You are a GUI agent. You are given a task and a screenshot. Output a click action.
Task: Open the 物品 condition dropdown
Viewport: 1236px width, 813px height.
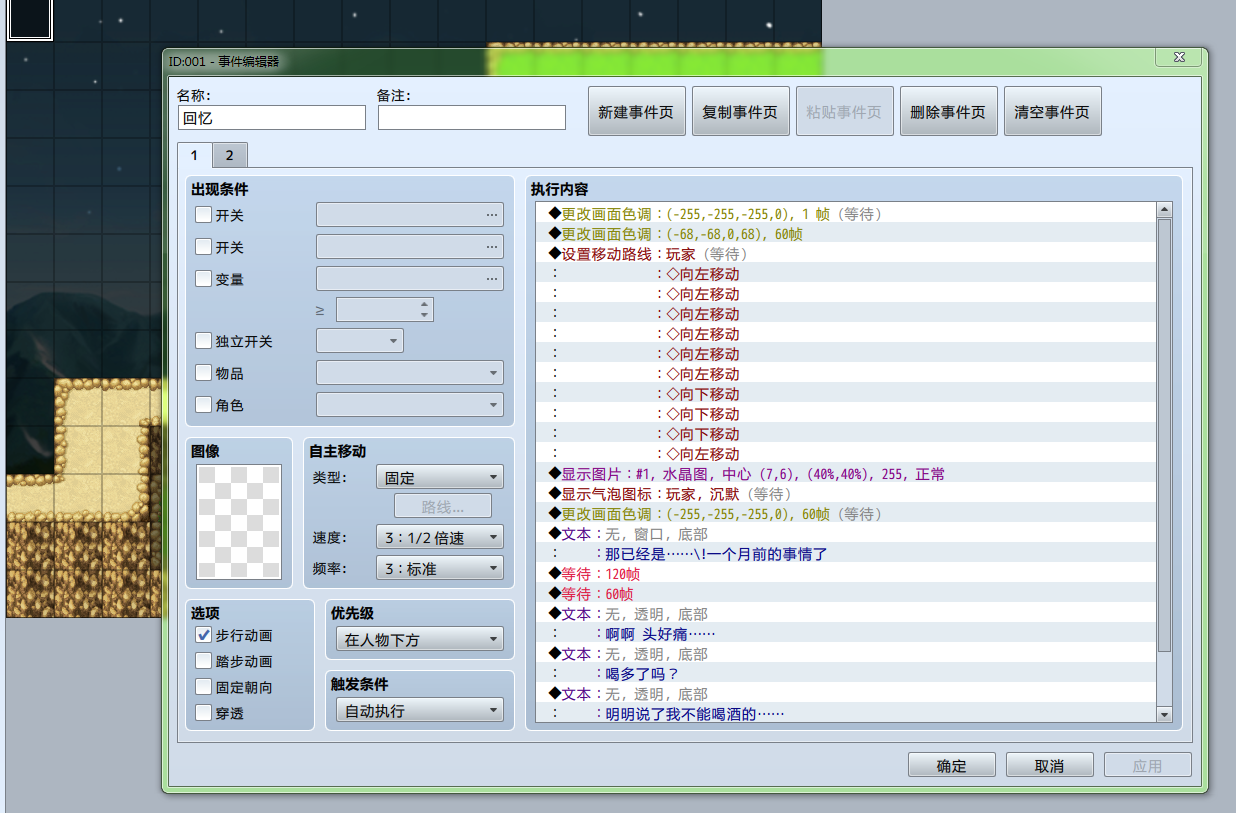(x=410, y=373)
